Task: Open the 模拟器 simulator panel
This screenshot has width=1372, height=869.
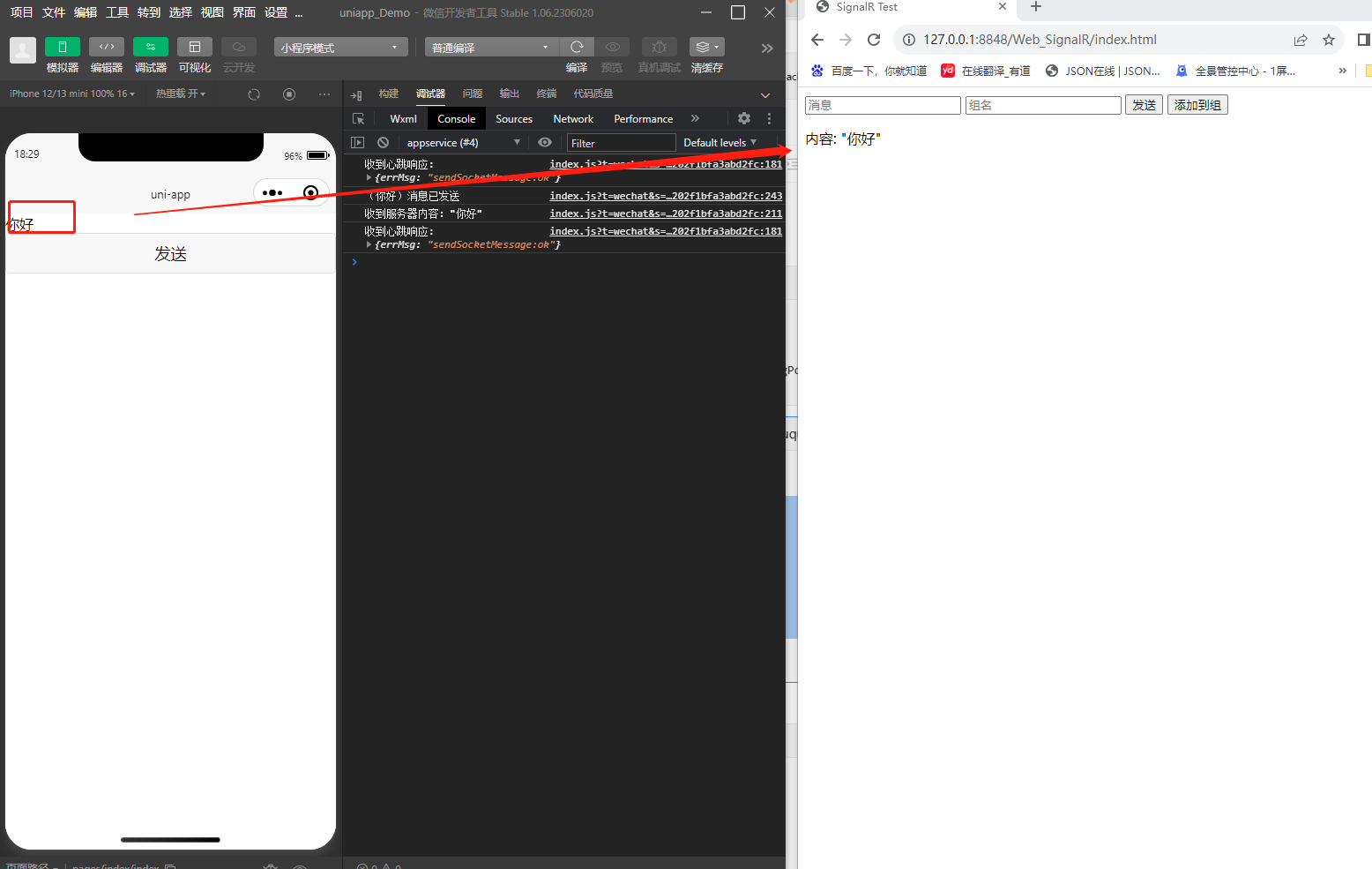Action: click(62, 55)
